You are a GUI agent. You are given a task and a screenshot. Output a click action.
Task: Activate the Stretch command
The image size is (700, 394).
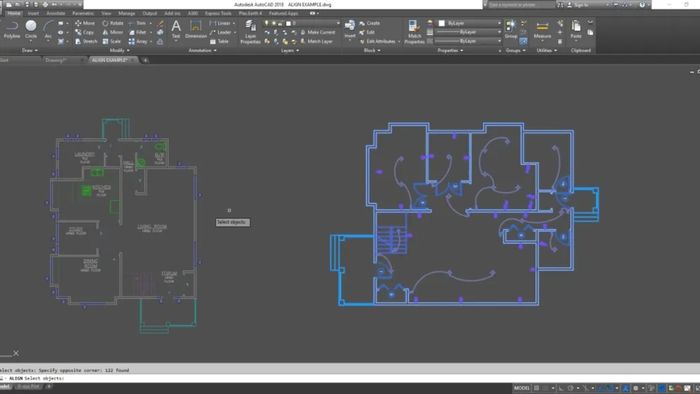coord(86,41)
